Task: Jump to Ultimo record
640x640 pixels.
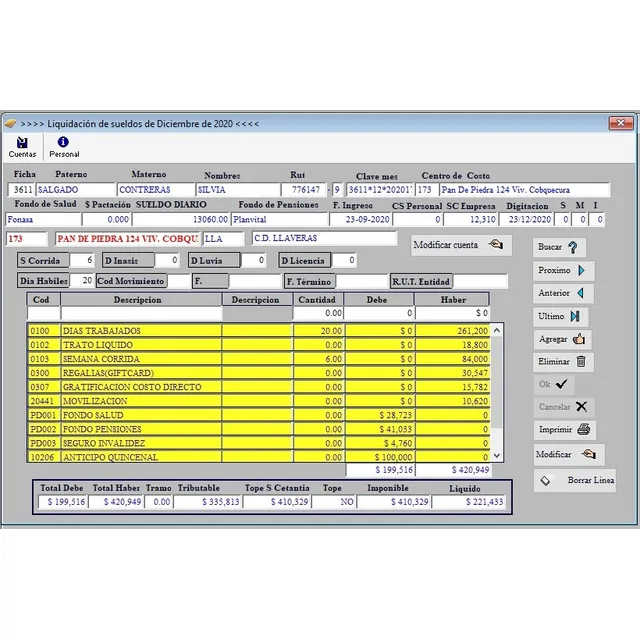Action: point(560,316)
